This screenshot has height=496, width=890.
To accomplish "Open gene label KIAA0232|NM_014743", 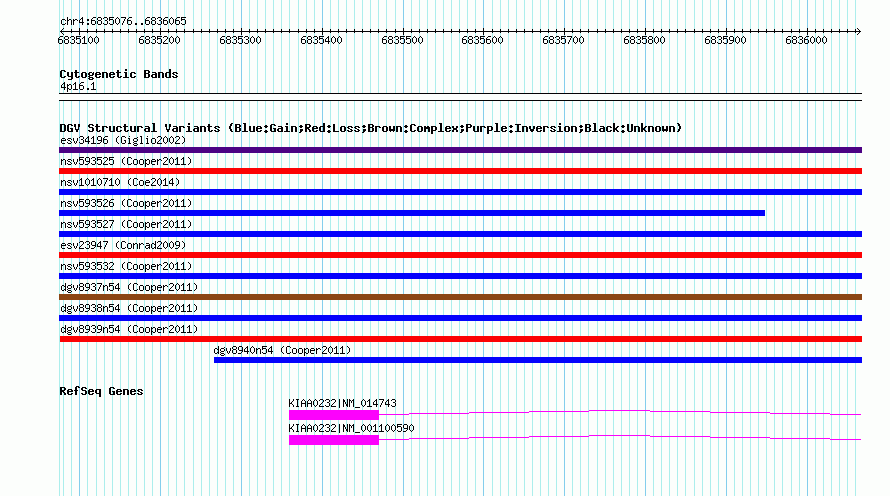I will (342, 403).
